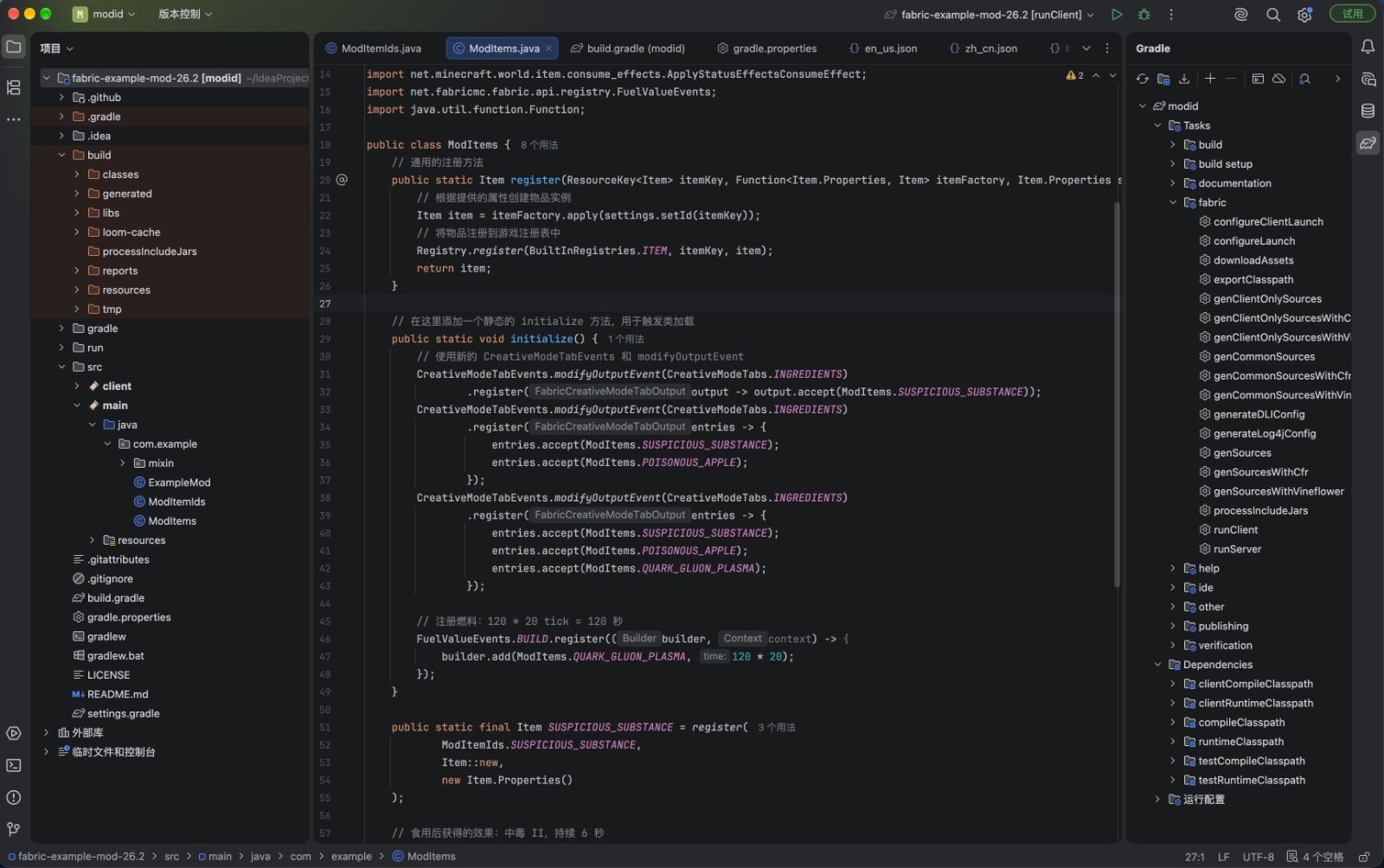This screenshot has height=868, width=1384.
Task: Run the runClient configuration with the green play icon
Action: [x=1117, y=14]
